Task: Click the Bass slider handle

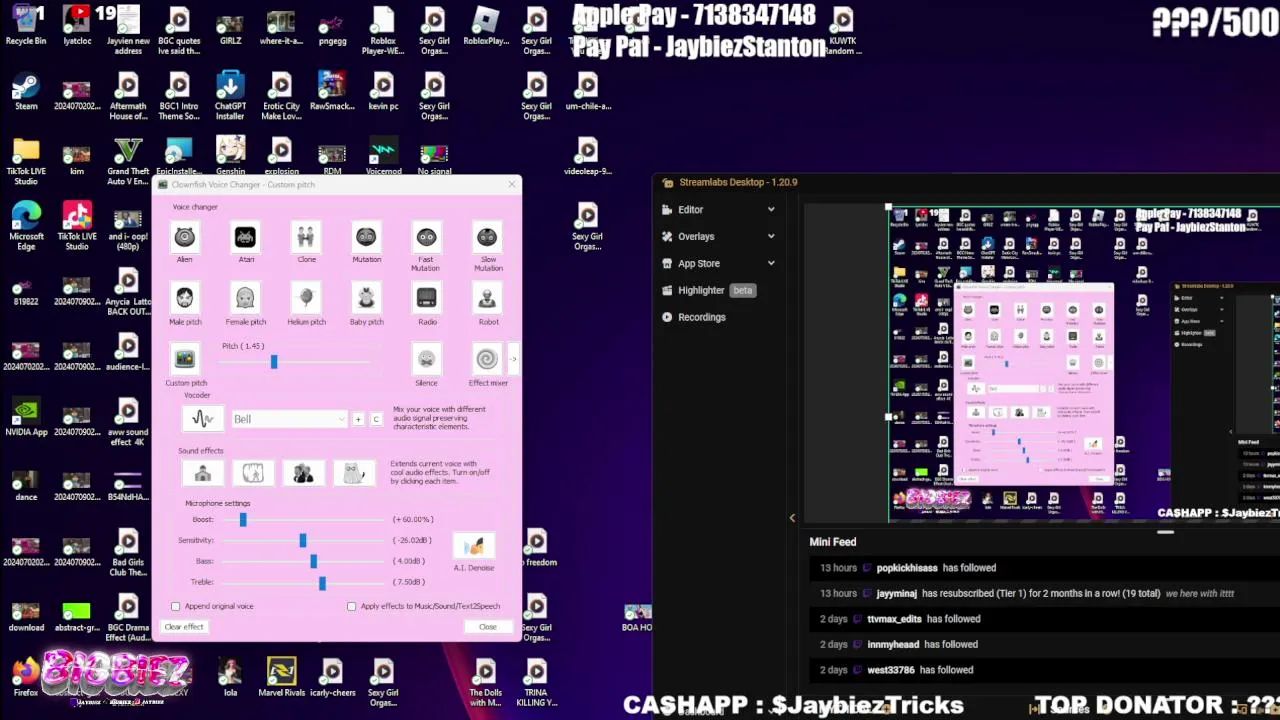Action: pos(313,561)
